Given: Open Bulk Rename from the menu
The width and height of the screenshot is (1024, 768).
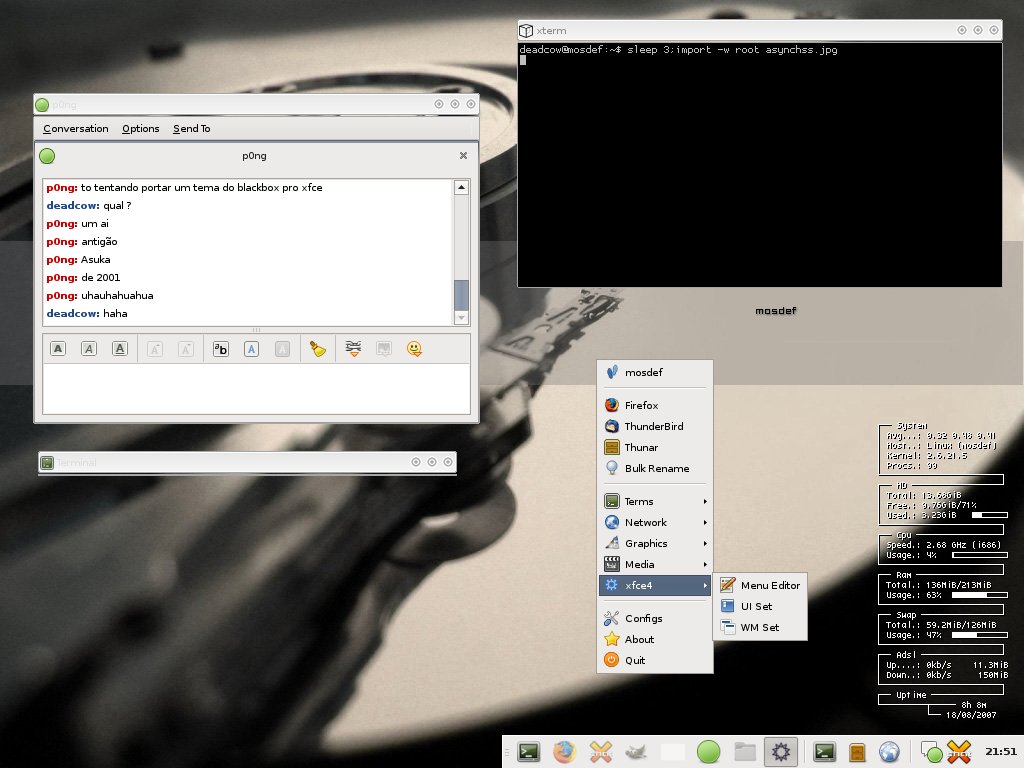Looking at the screenshot, I should click(655, 468).
